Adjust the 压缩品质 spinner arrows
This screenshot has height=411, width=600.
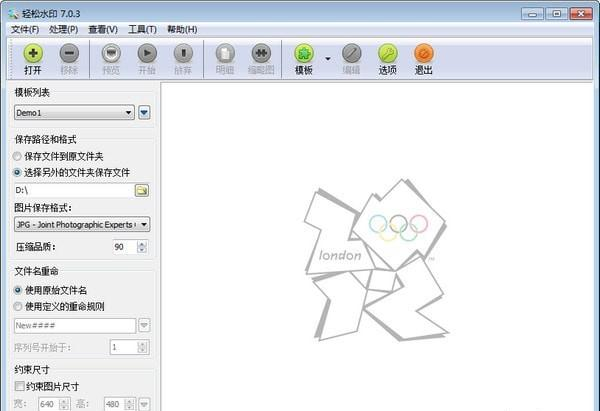coord(142,247)
